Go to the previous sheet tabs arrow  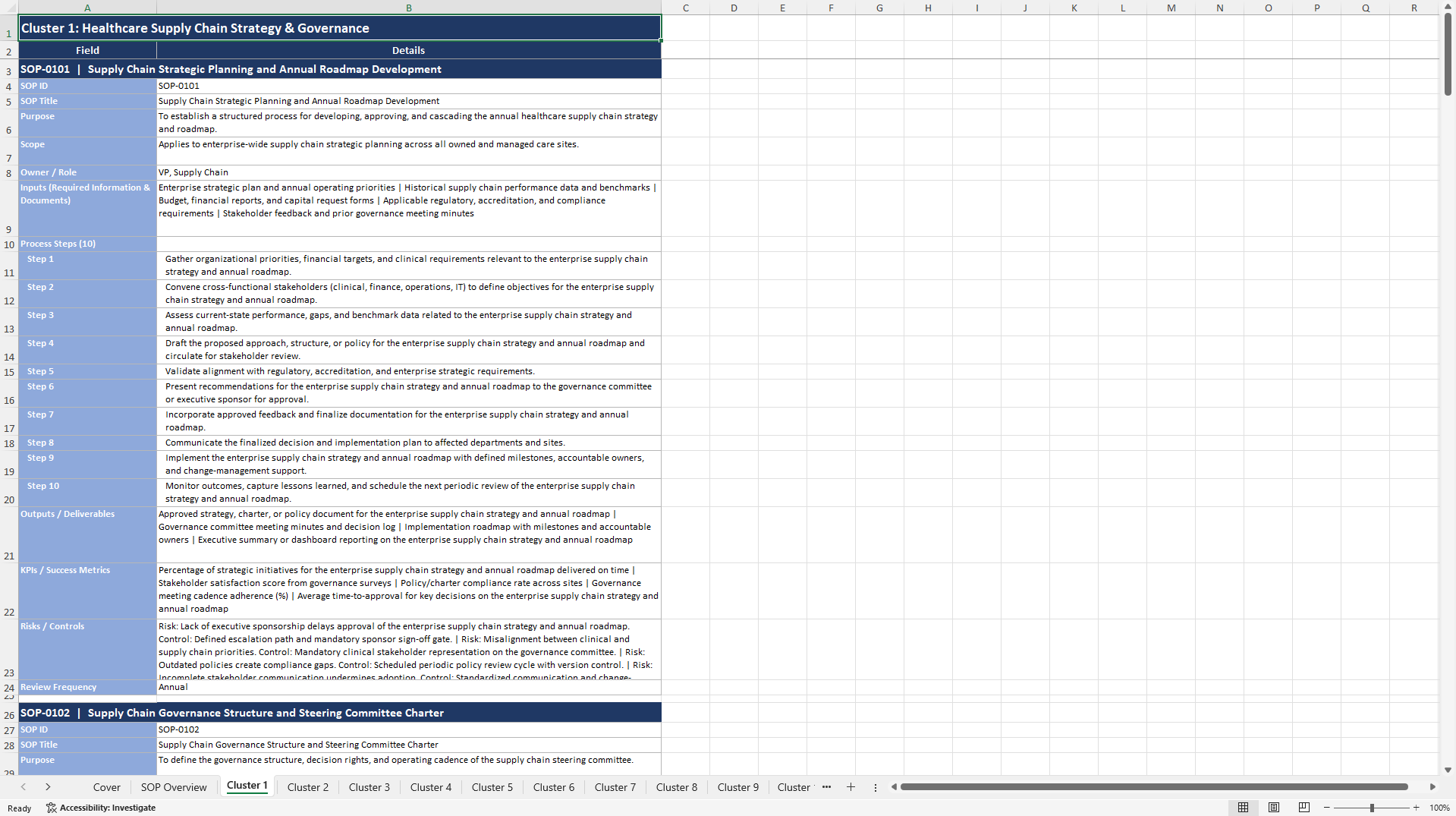pyautogui.click(x=24, y=787)
